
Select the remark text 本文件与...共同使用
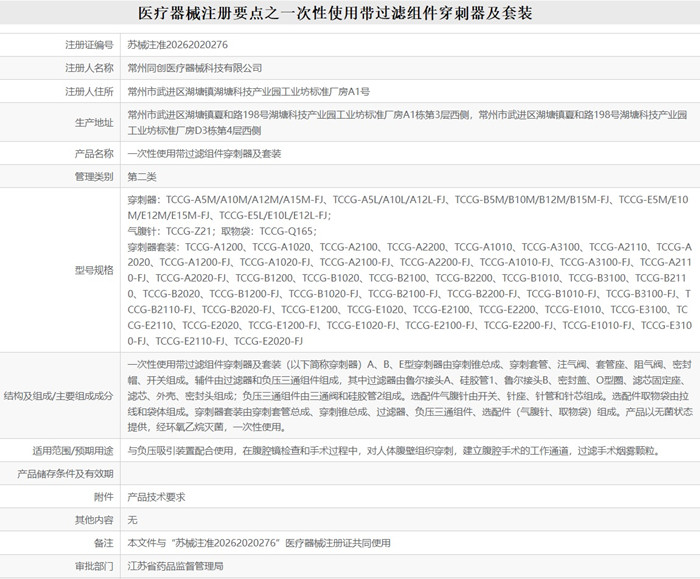259,543
